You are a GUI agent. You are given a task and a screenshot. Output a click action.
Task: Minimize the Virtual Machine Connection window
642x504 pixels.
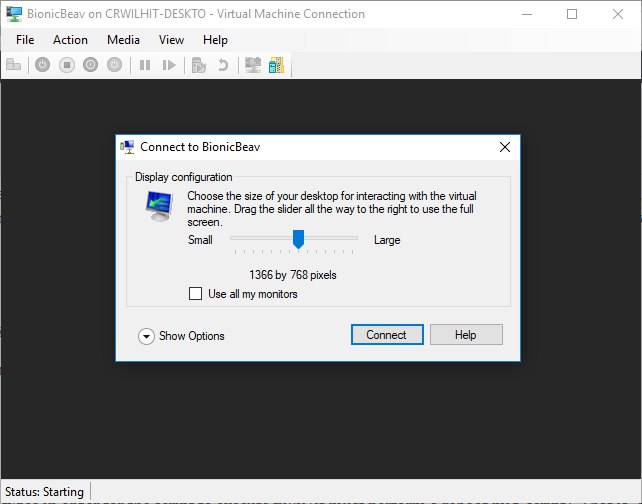[527, 14]
